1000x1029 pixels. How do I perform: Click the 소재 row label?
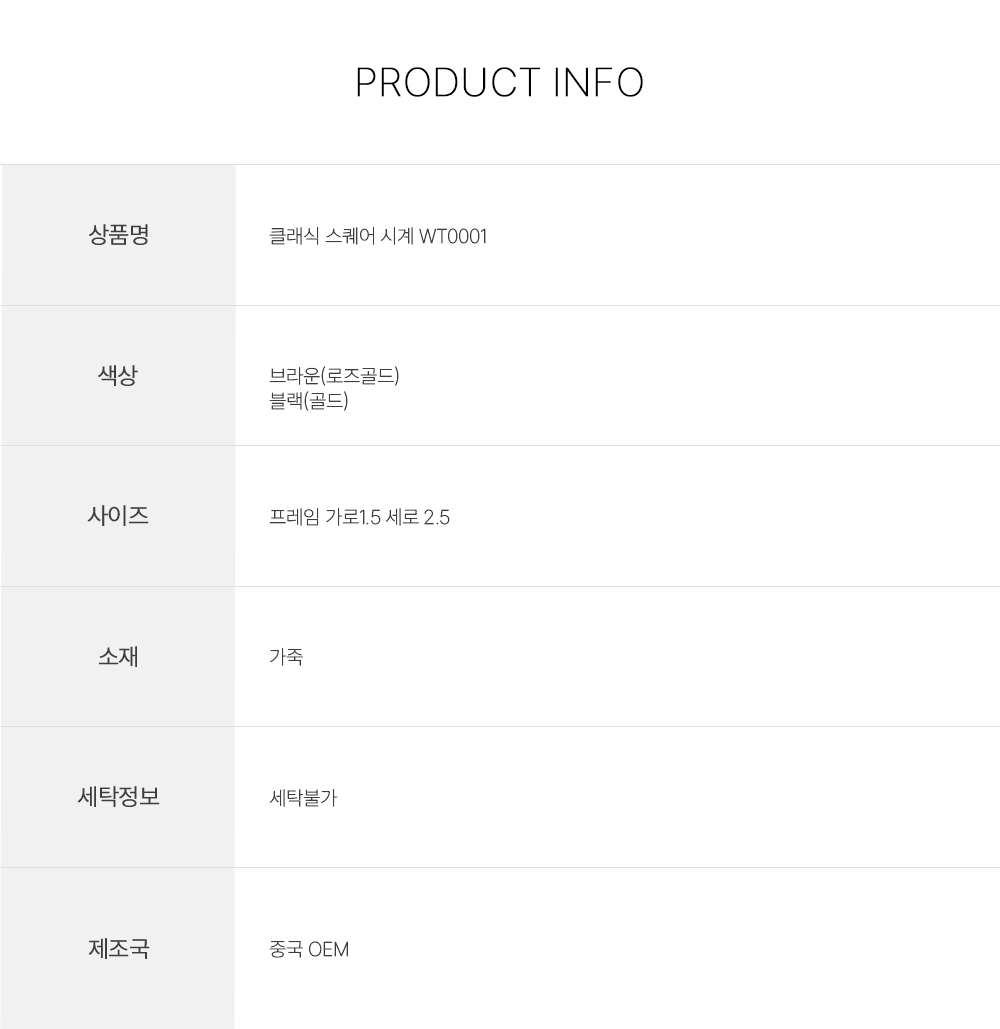coord(118,657)
